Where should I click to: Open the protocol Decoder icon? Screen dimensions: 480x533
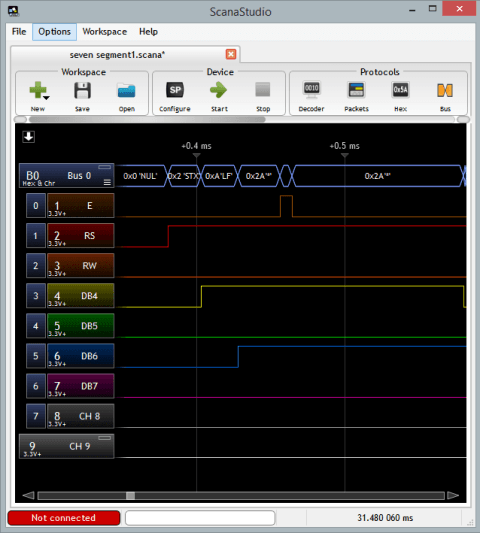click(x=311, y=90)
